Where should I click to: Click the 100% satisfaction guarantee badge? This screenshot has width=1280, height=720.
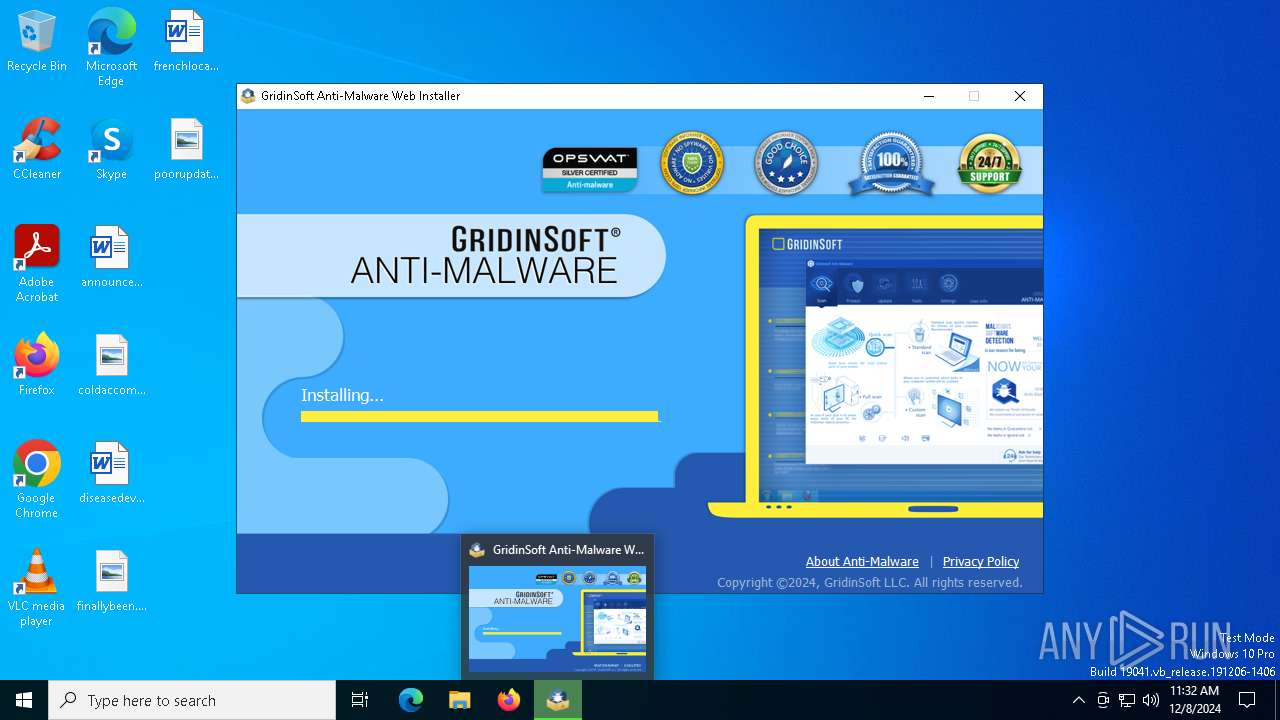pyautogui.click(x=891, y=164)
